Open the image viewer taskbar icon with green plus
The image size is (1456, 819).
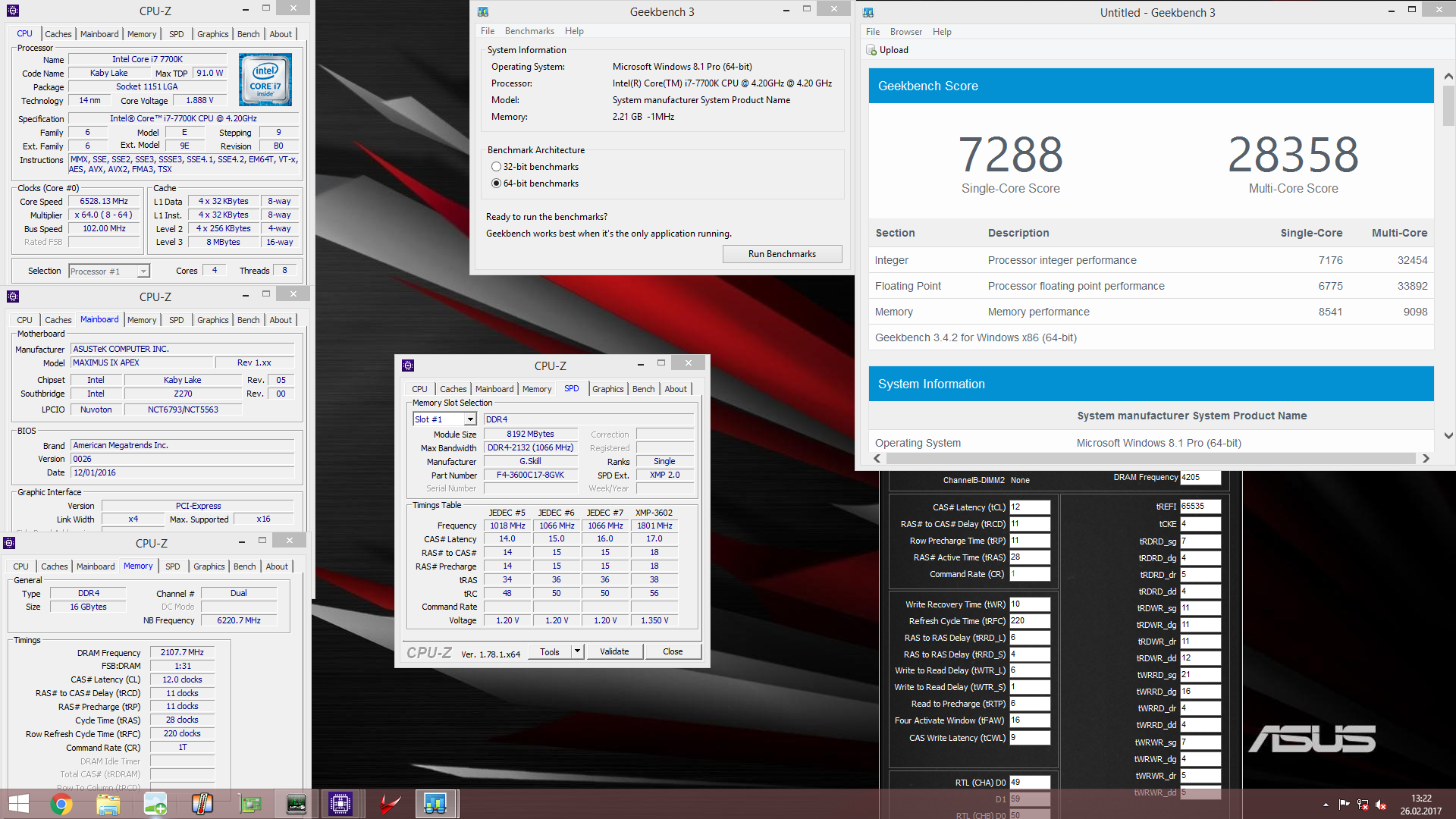pyautogui.click(x=155, y=804)
